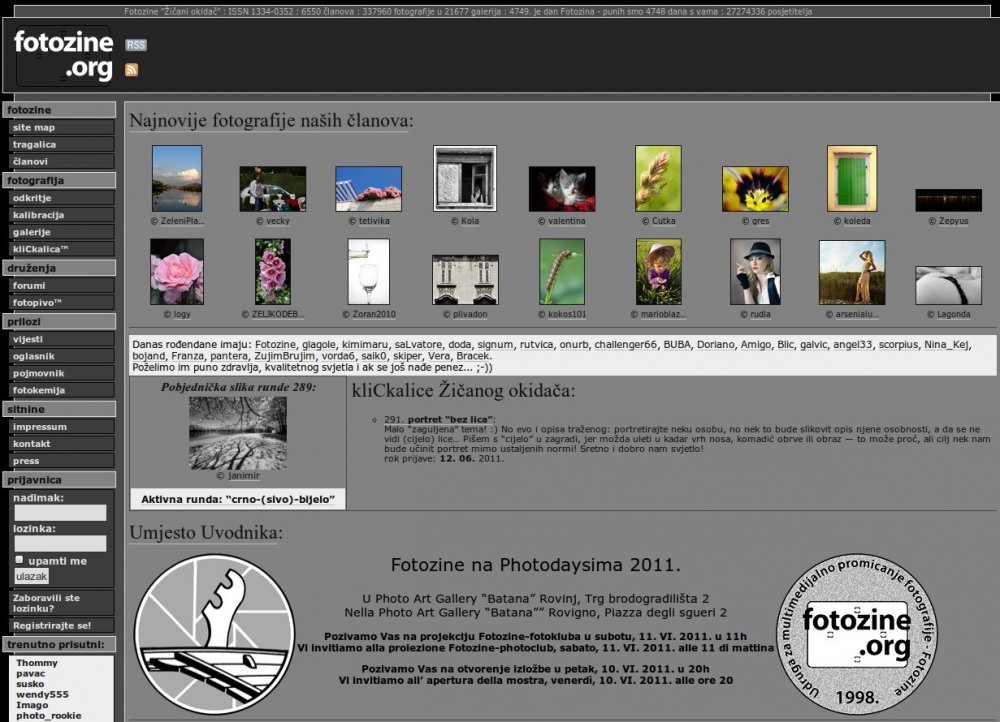This screenshot has height=722, width=1000.
Task: Open Kola's black-and-white window photo
Action: click(x=465, y=178)
